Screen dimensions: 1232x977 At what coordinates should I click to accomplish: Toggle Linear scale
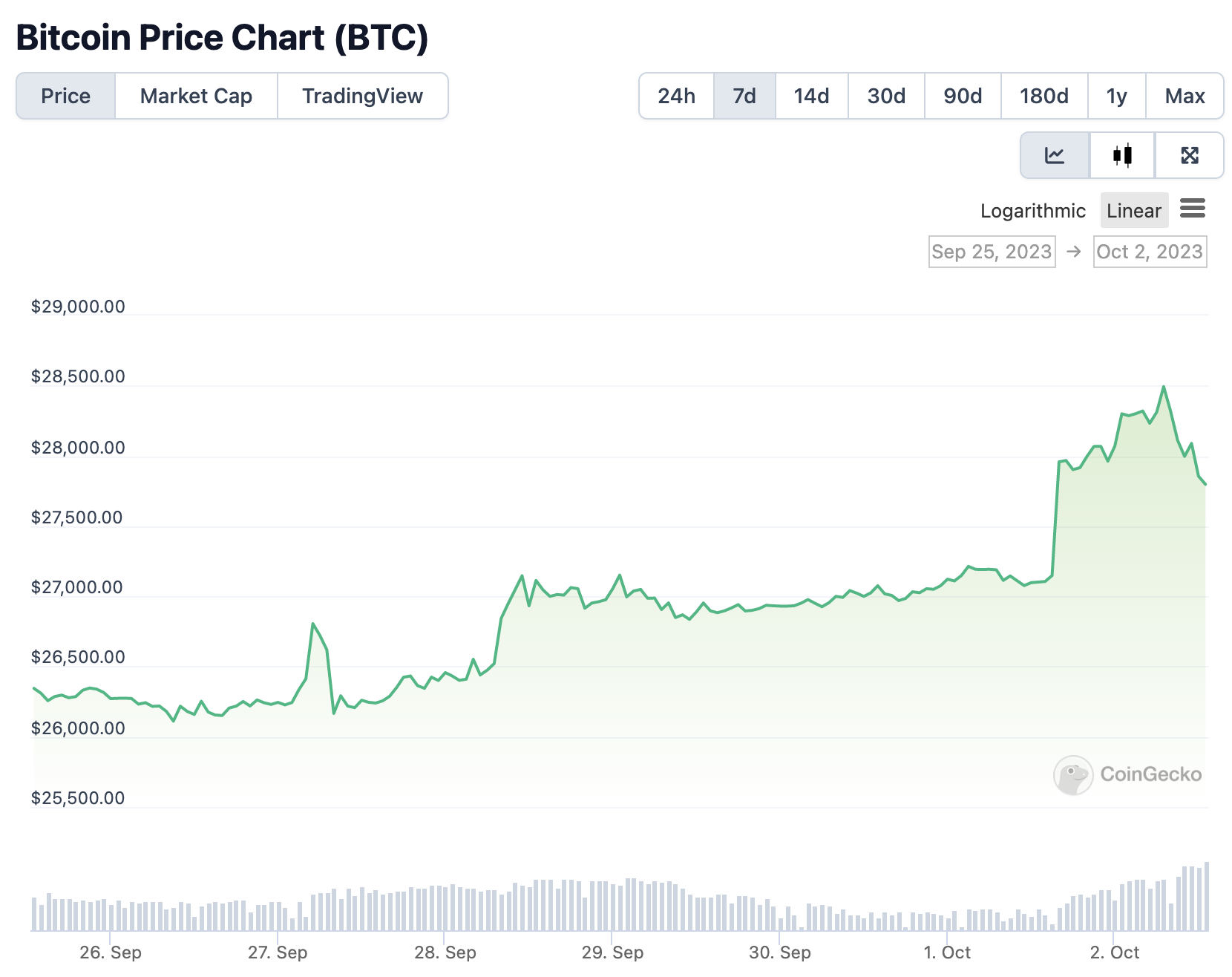1134,211
